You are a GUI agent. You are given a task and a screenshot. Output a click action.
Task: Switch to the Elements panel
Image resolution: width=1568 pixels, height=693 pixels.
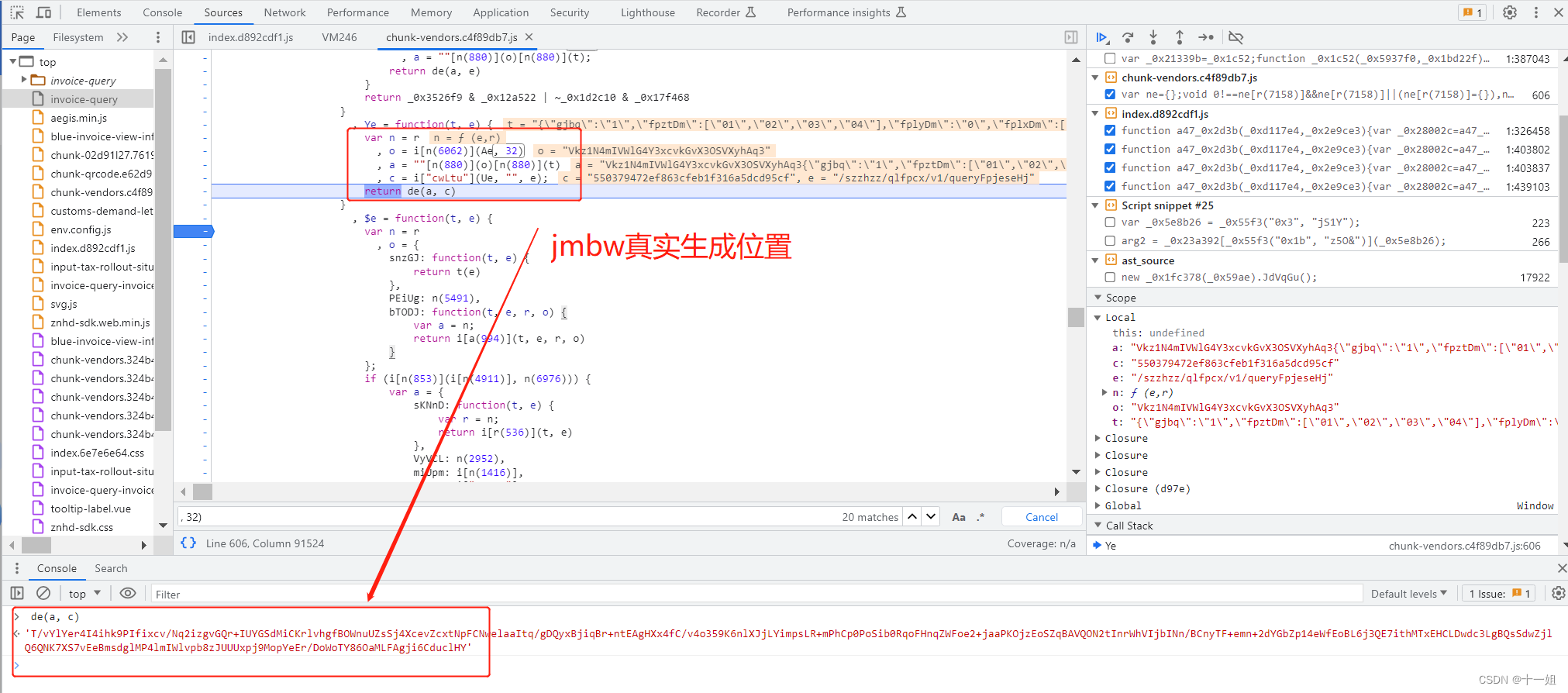point(99,12)
